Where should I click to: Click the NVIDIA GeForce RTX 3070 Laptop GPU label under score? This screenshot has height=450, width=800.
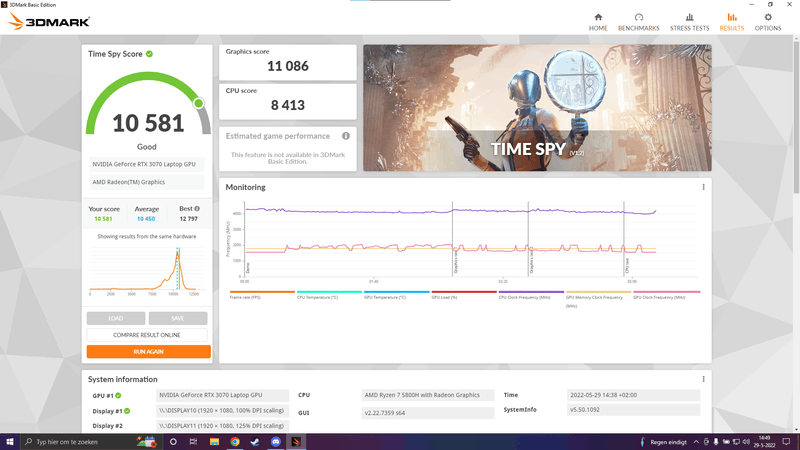147,164
